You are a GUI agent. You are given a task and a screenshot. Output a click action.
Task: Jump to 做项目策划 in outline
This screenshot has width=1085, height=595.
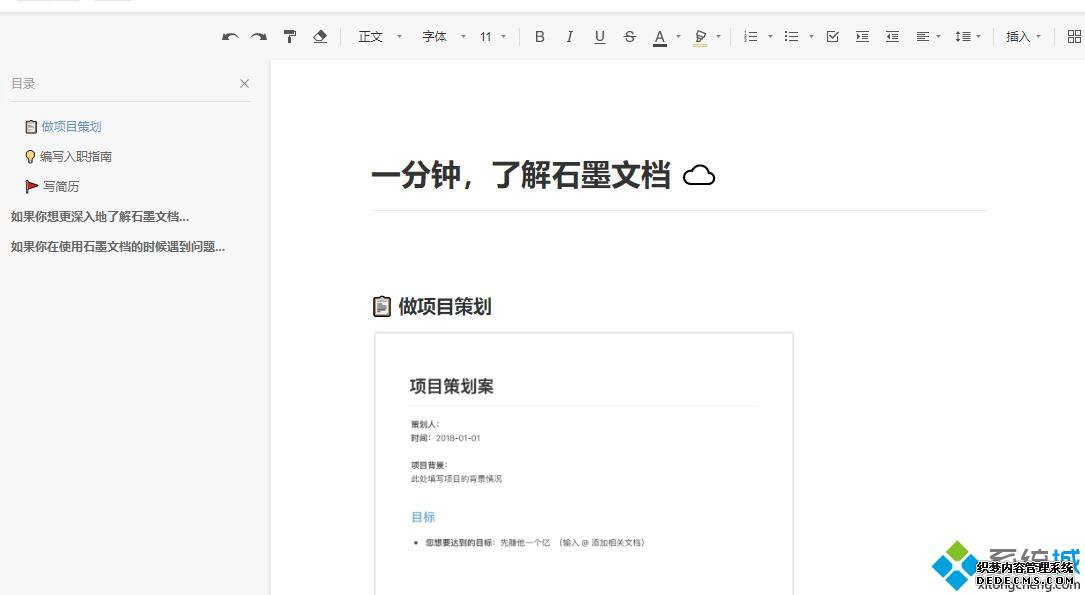(x=71, y=127)
